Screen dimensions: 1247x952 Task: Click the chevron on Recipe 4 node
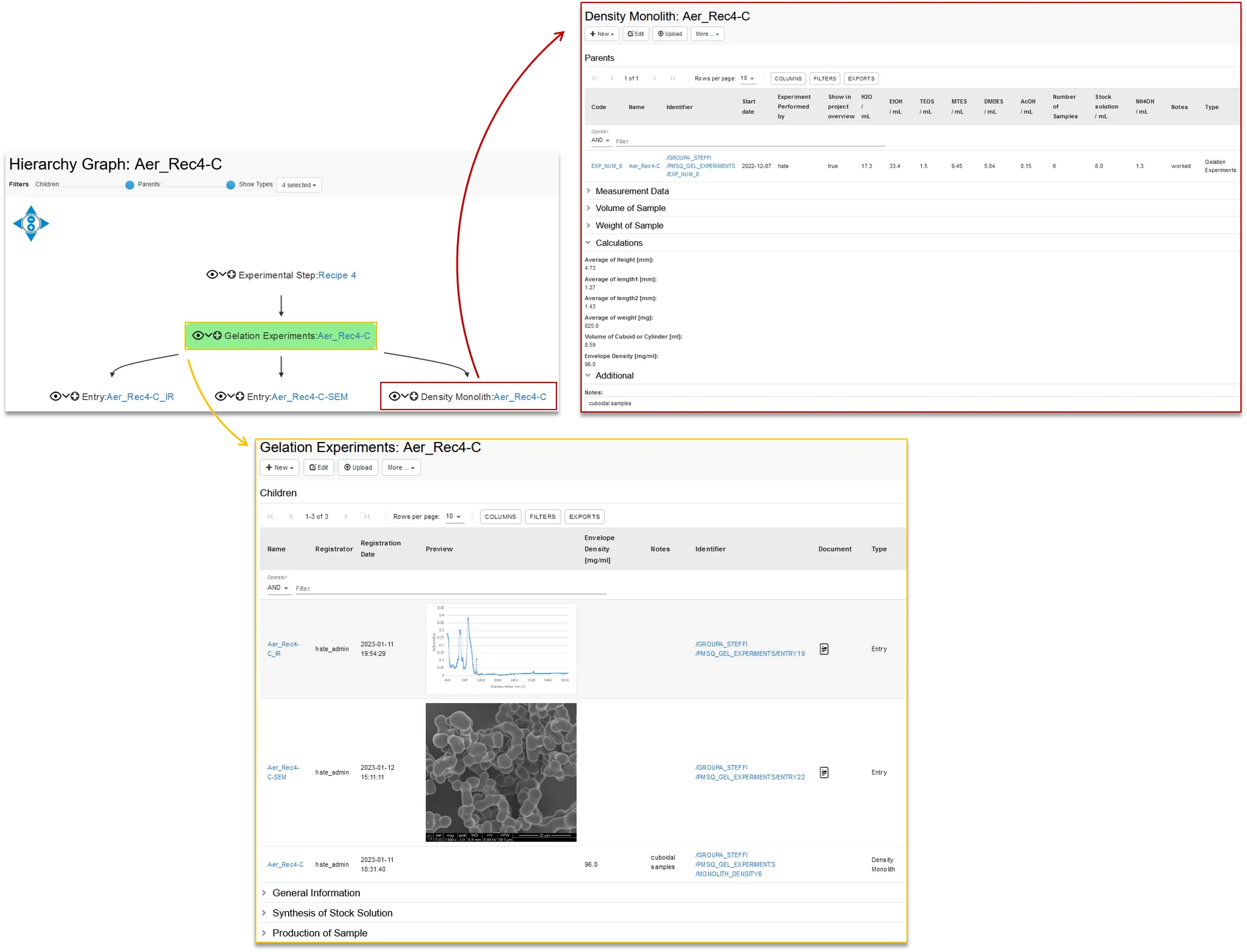222,274
